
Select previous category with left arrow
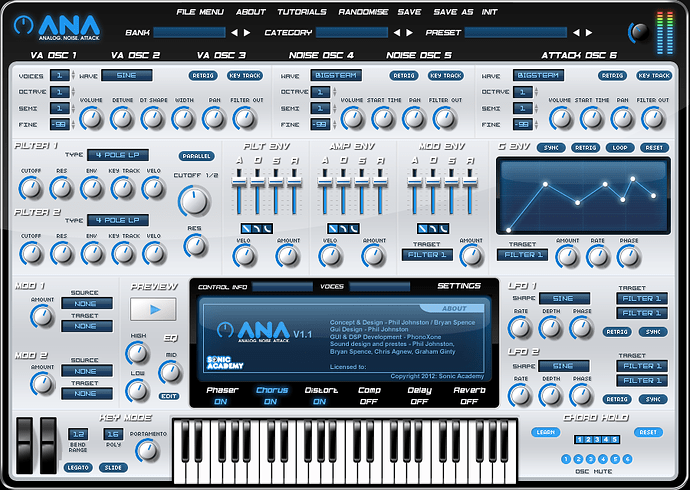click(396, 33)
